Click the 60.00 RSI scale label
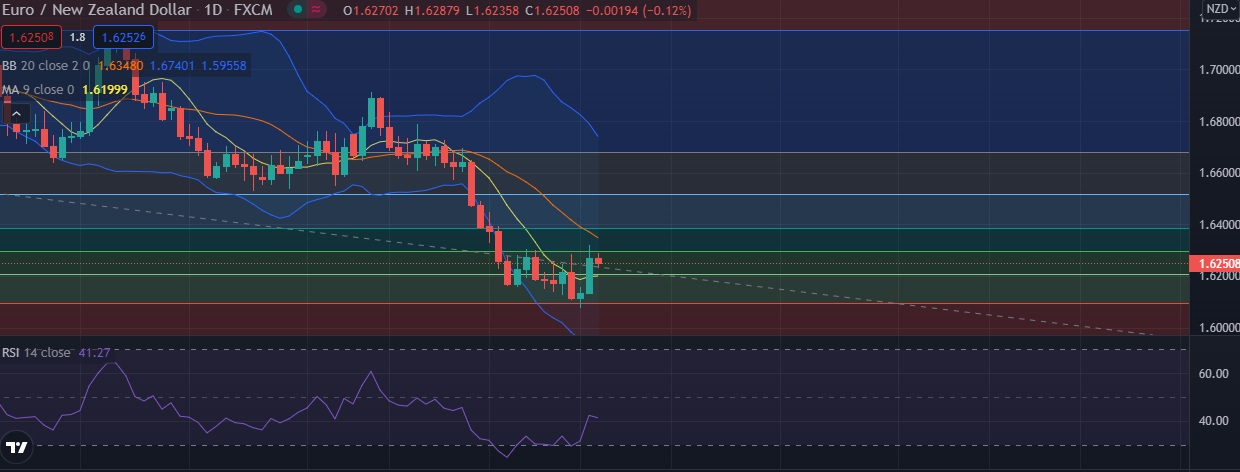Screen dimensions: 1240x472 pyautogui.click(x=1214, y=374)
